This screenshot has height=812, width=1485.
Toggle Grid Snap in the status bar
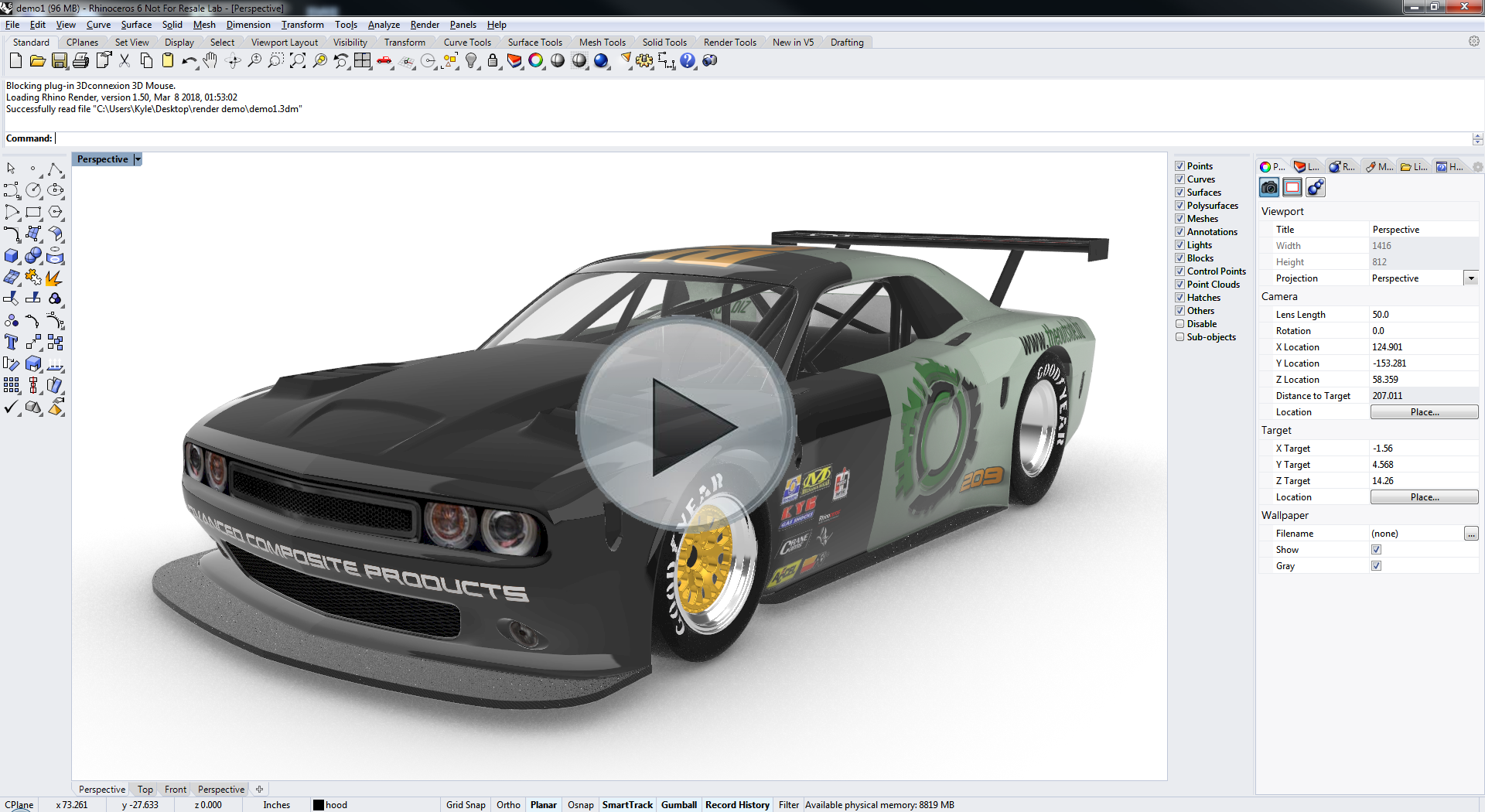(466, 805)
